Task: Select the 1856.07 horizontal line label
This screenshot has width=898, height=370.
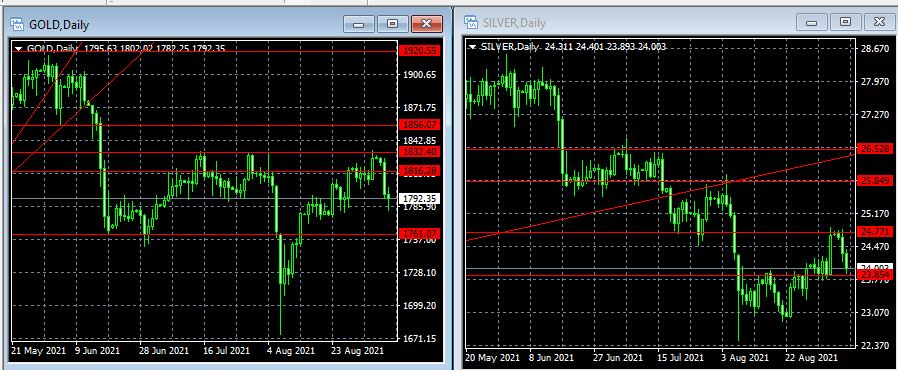Action: pos(420,124)
